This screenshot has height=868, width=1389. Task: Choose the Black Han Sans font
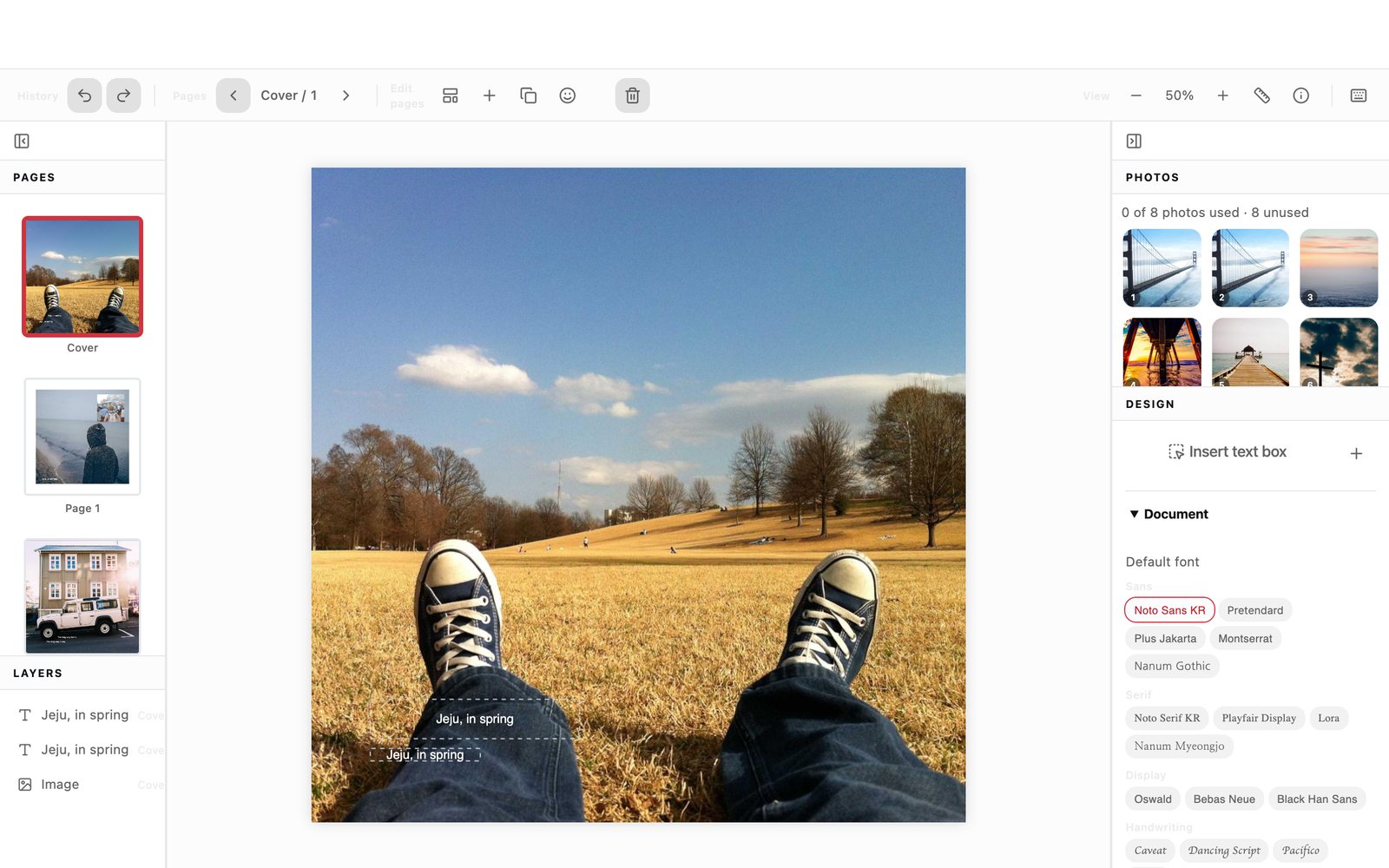point(1316,799)
